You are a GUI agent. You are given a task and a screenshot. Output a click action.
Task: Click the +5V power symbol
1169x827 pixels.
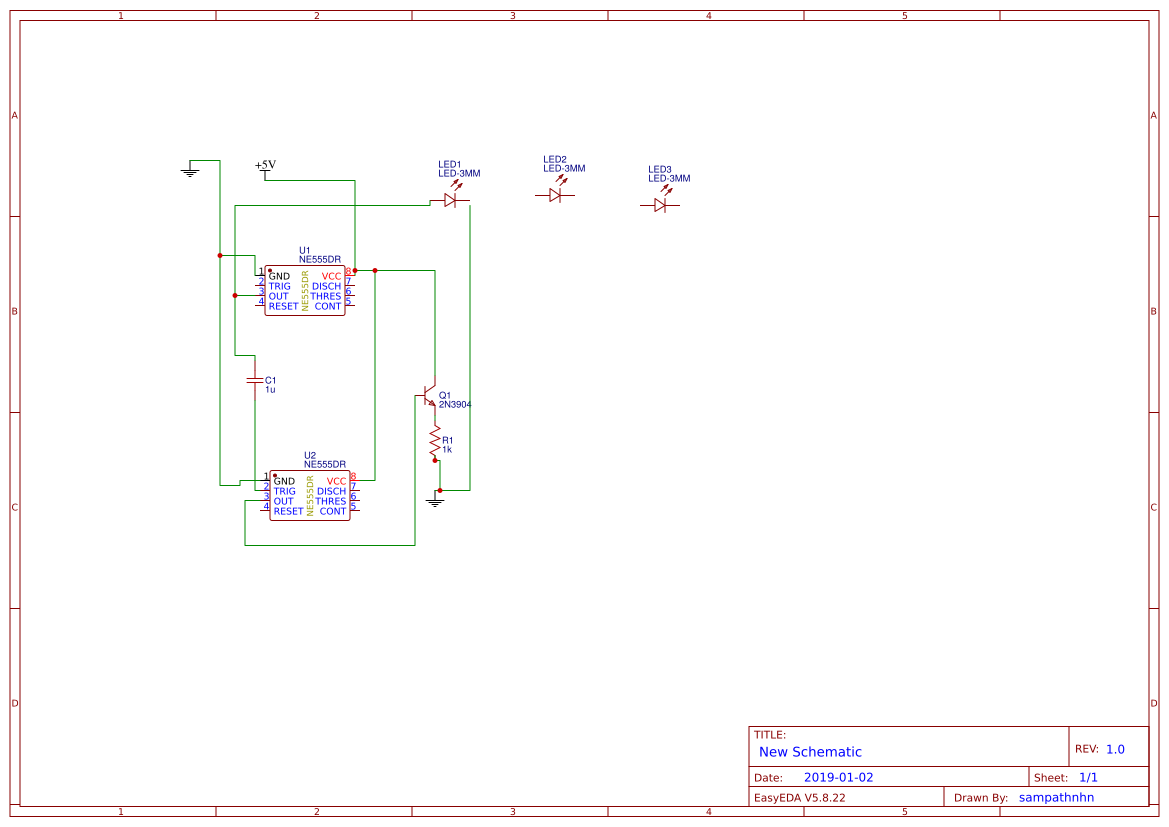[x=265, y=169]
